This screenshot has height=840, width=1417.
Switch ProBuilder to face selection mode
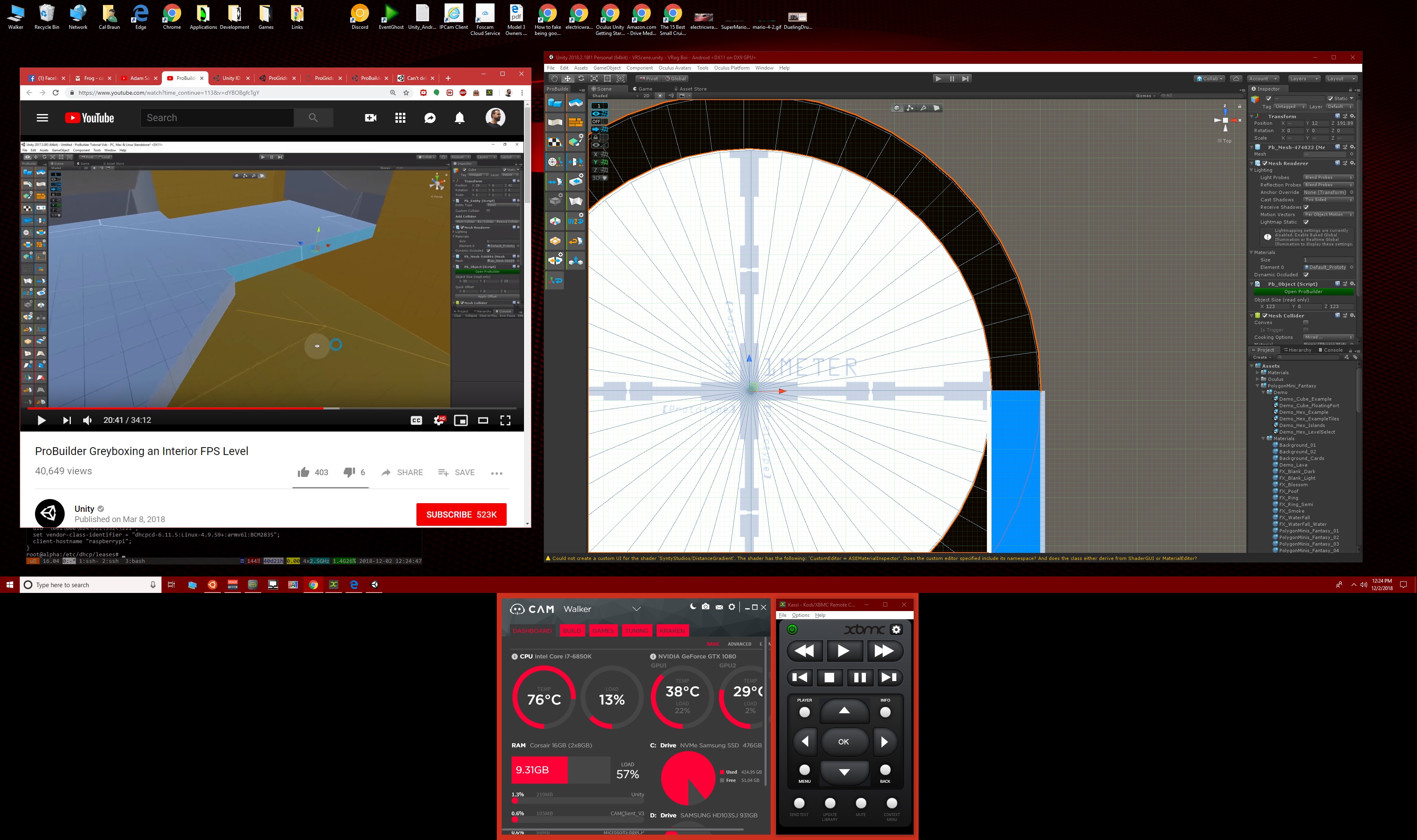coord(936,108)
